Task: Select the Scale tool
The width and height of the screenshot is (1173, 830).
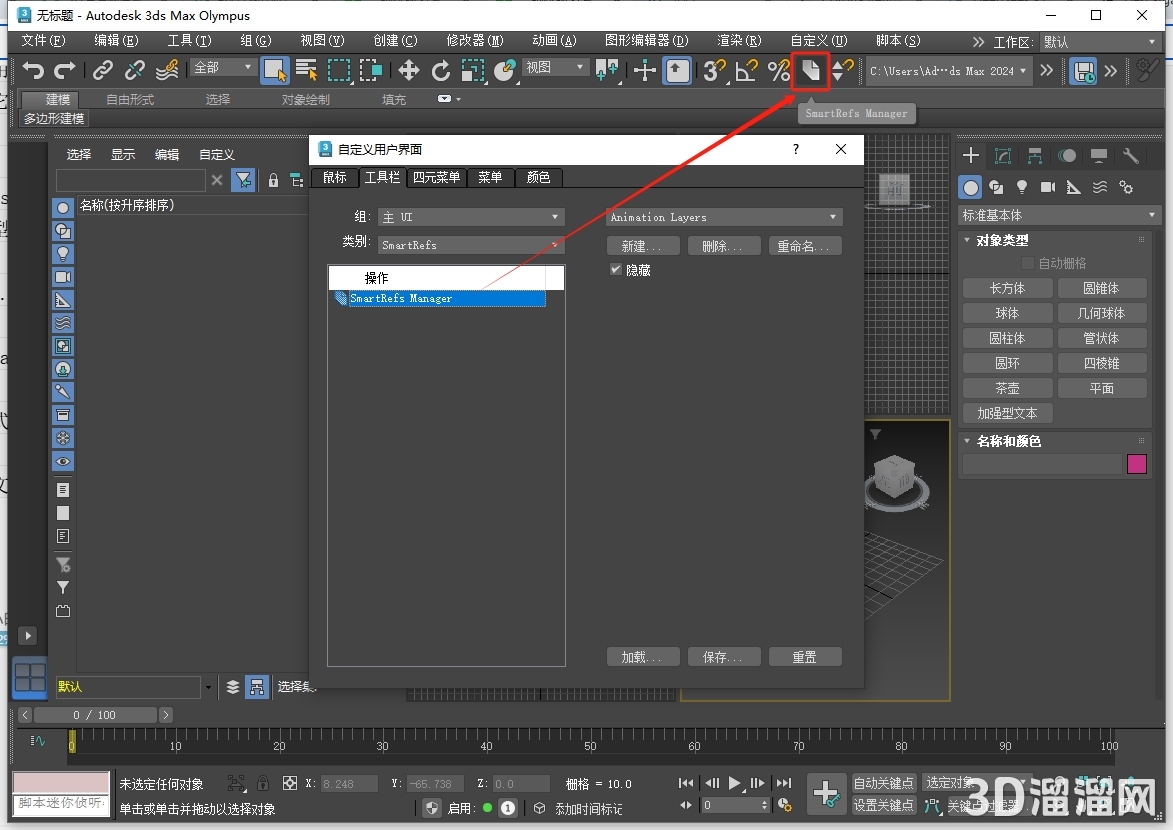Action: [x=473, y=70]
